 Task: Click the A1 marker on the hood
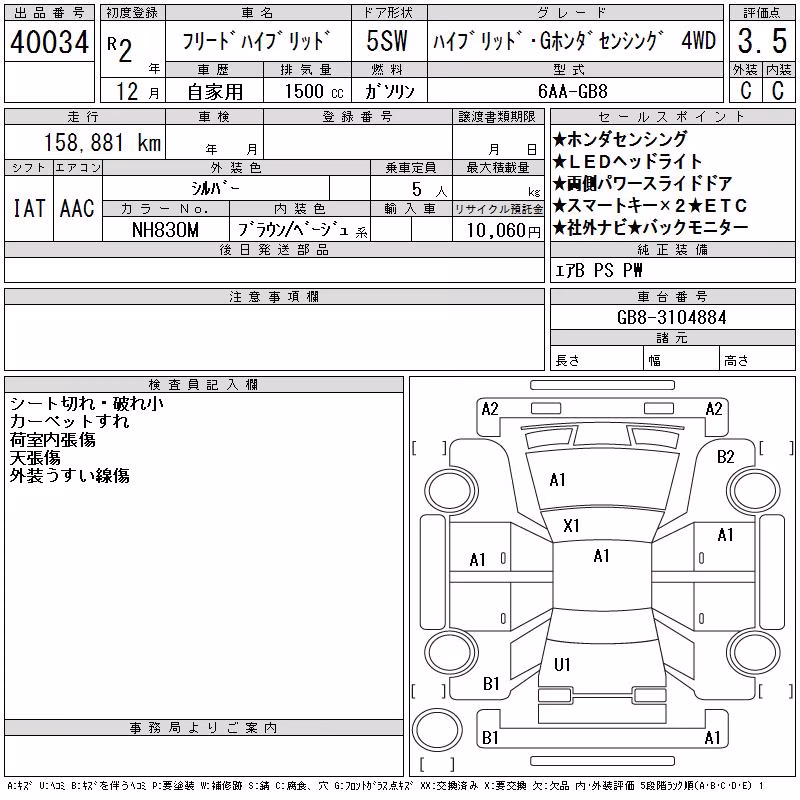coord(557,480)
